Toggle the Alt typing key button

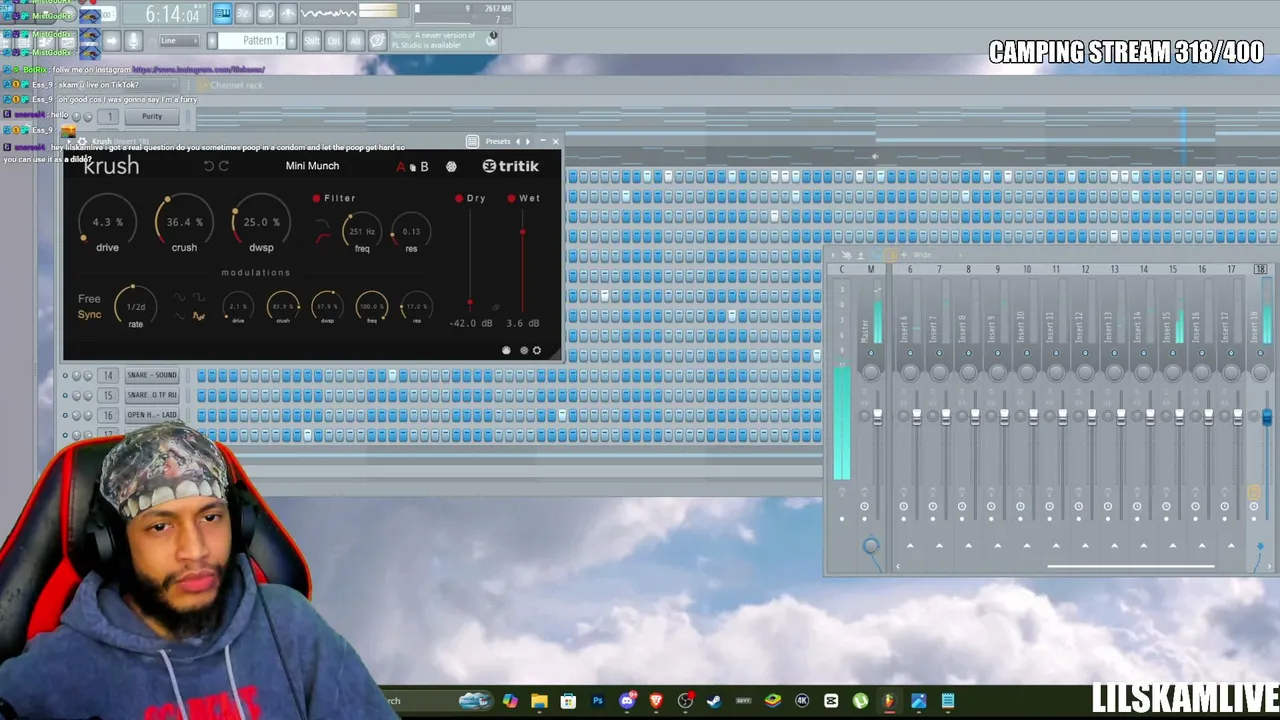pos(356,41)
